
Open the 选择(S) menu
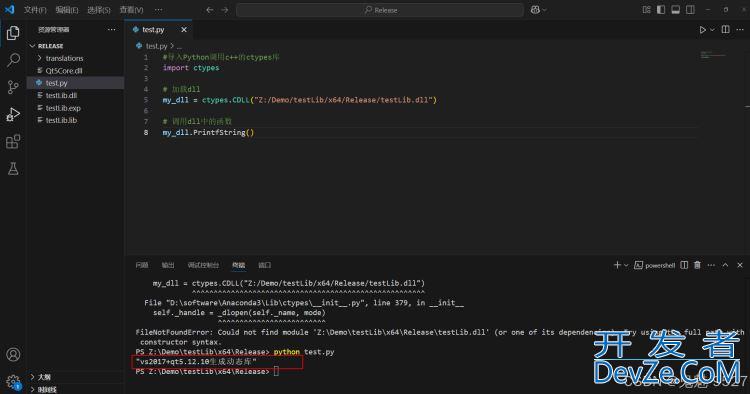99,10
